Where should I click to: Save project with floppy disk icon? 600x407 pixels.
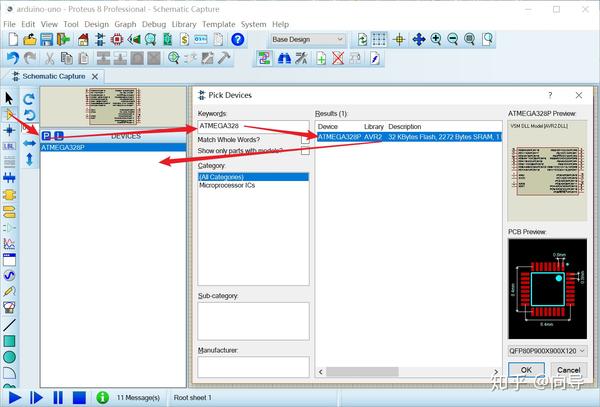[x=46, y=39]
